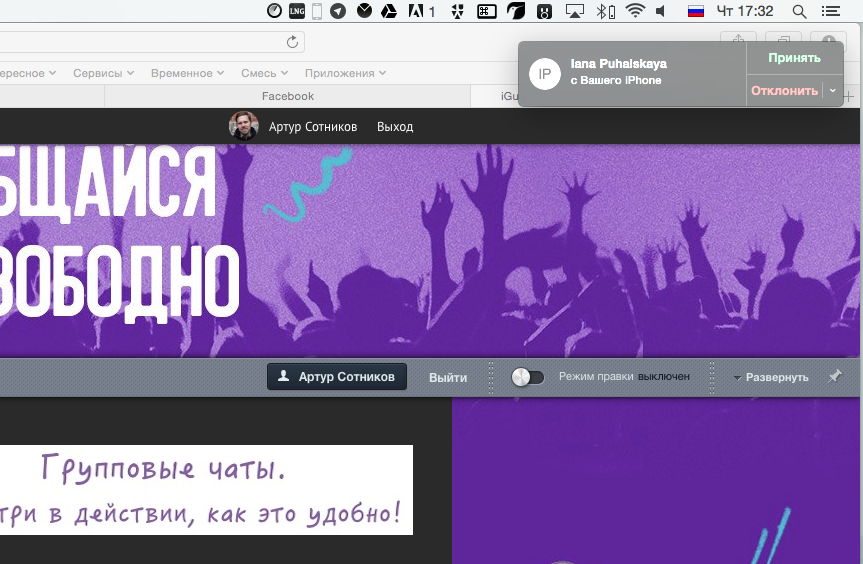Switch to the Facebook tab
Image resolution: width=863 pixels, height=564 pixels.
pyautogui.click(x=287, y=96)
